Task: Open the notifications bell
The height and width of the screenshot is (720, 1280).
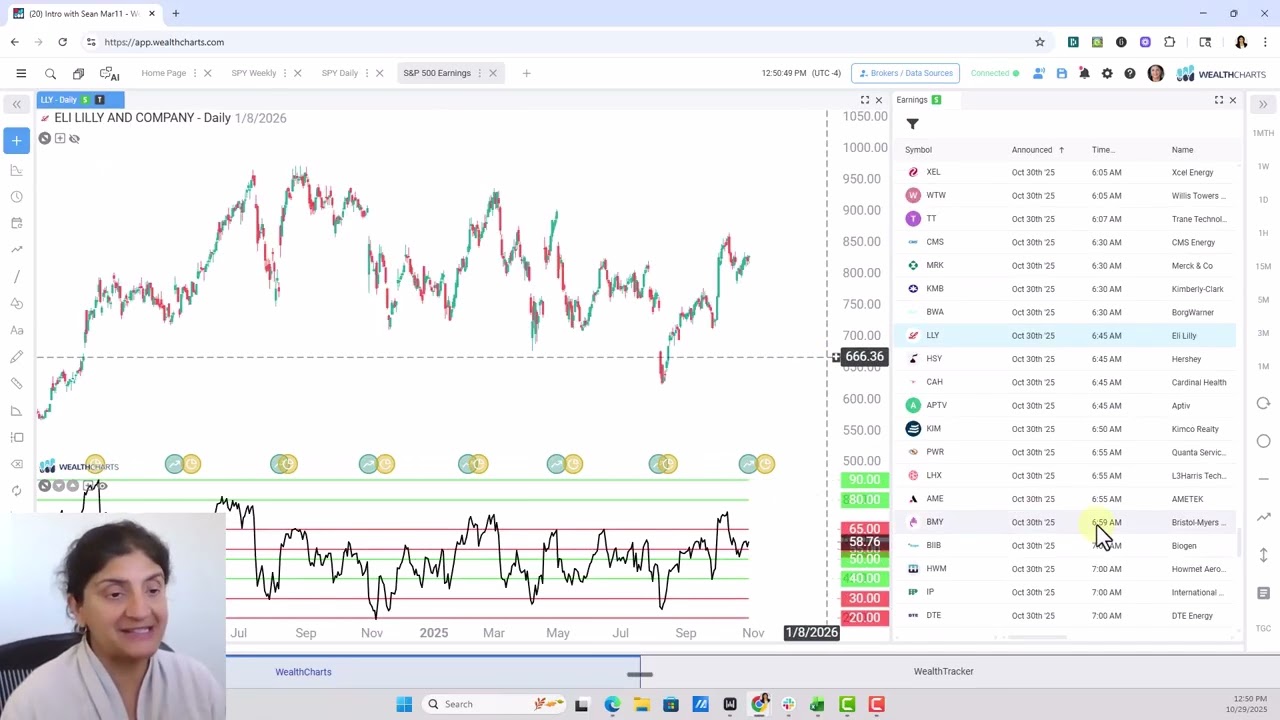Action: [x=1084, y=73]
